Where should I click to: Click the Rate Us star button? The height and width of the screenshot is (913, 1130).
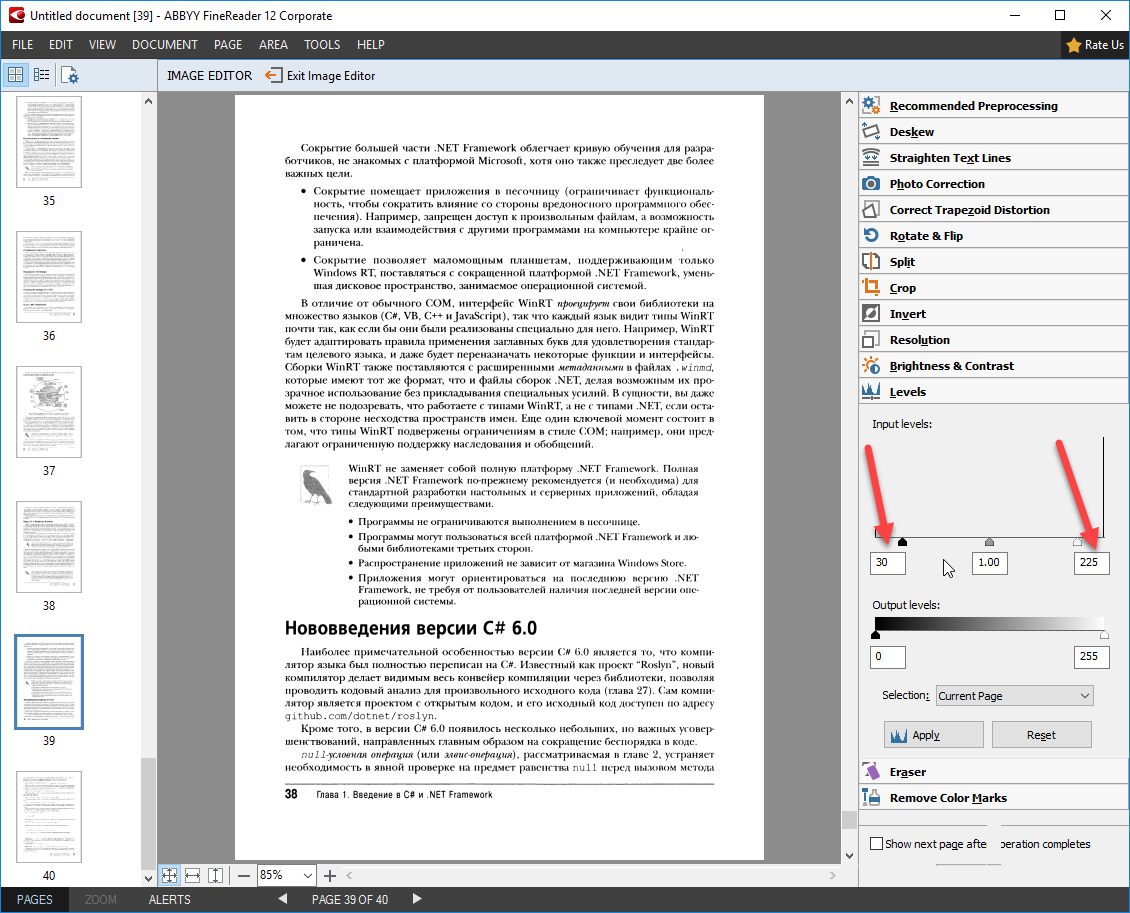1095,45
